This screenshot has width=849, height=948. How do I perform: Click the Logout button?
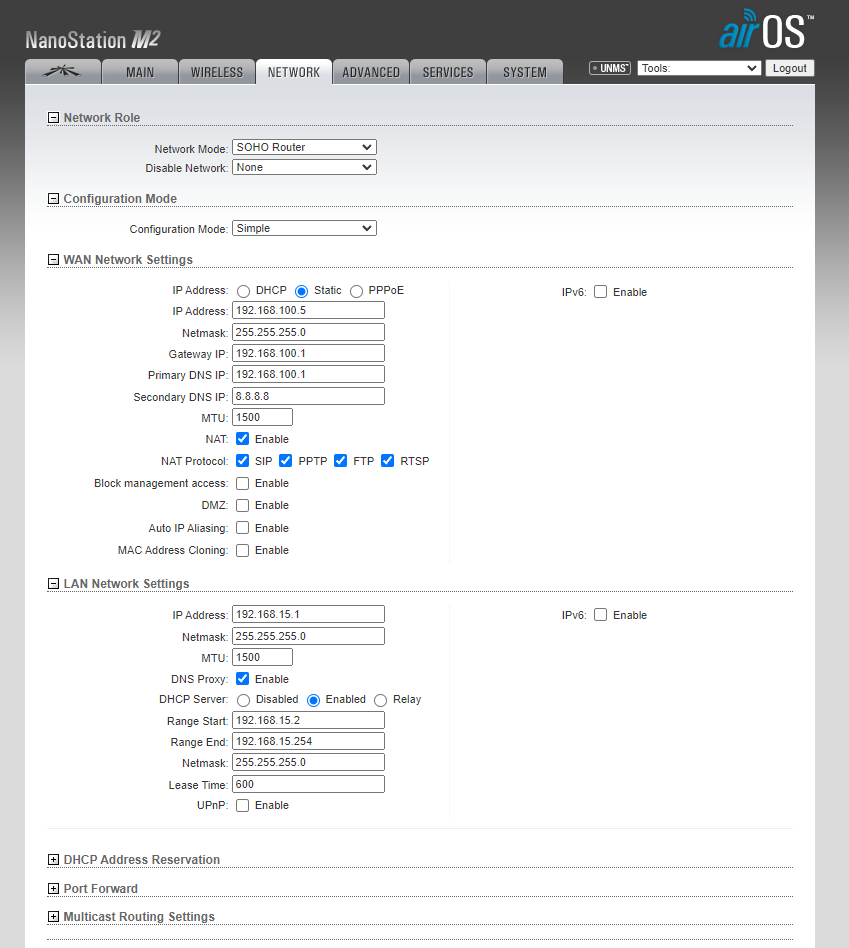click(789, 68)
